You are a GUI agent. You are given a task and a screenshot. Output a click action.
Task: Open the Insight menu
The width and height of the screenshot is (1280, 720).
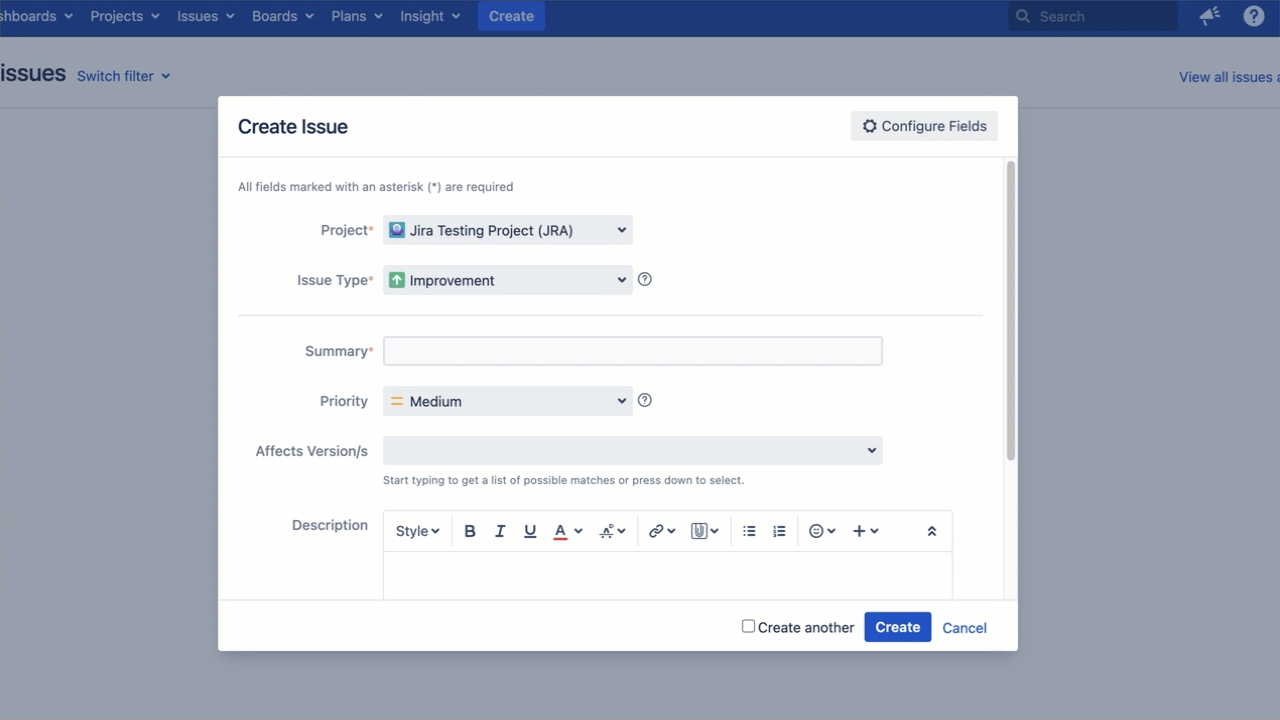pos(430,16)
